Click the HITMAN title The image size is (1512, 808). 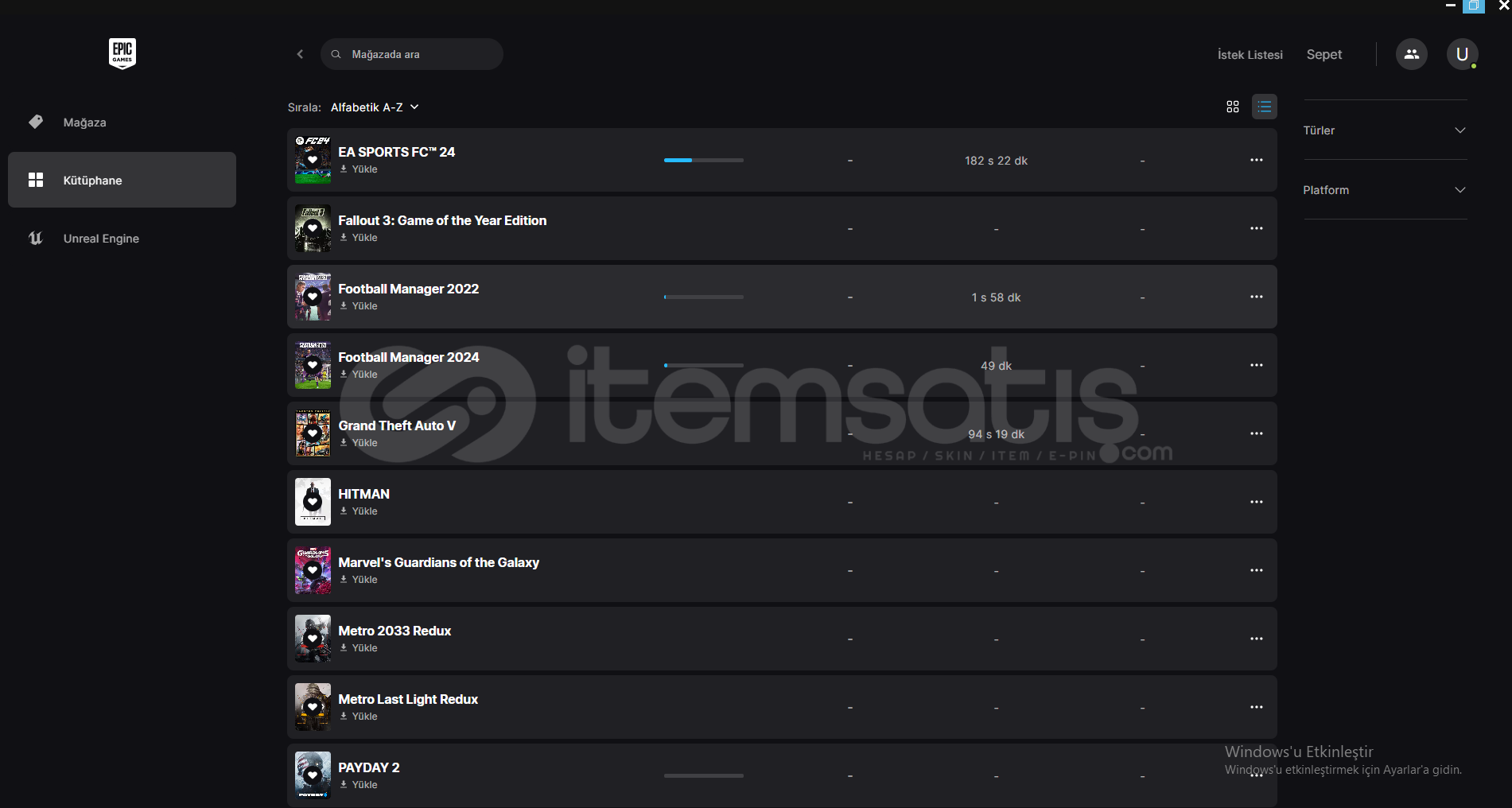pos(364,494)
